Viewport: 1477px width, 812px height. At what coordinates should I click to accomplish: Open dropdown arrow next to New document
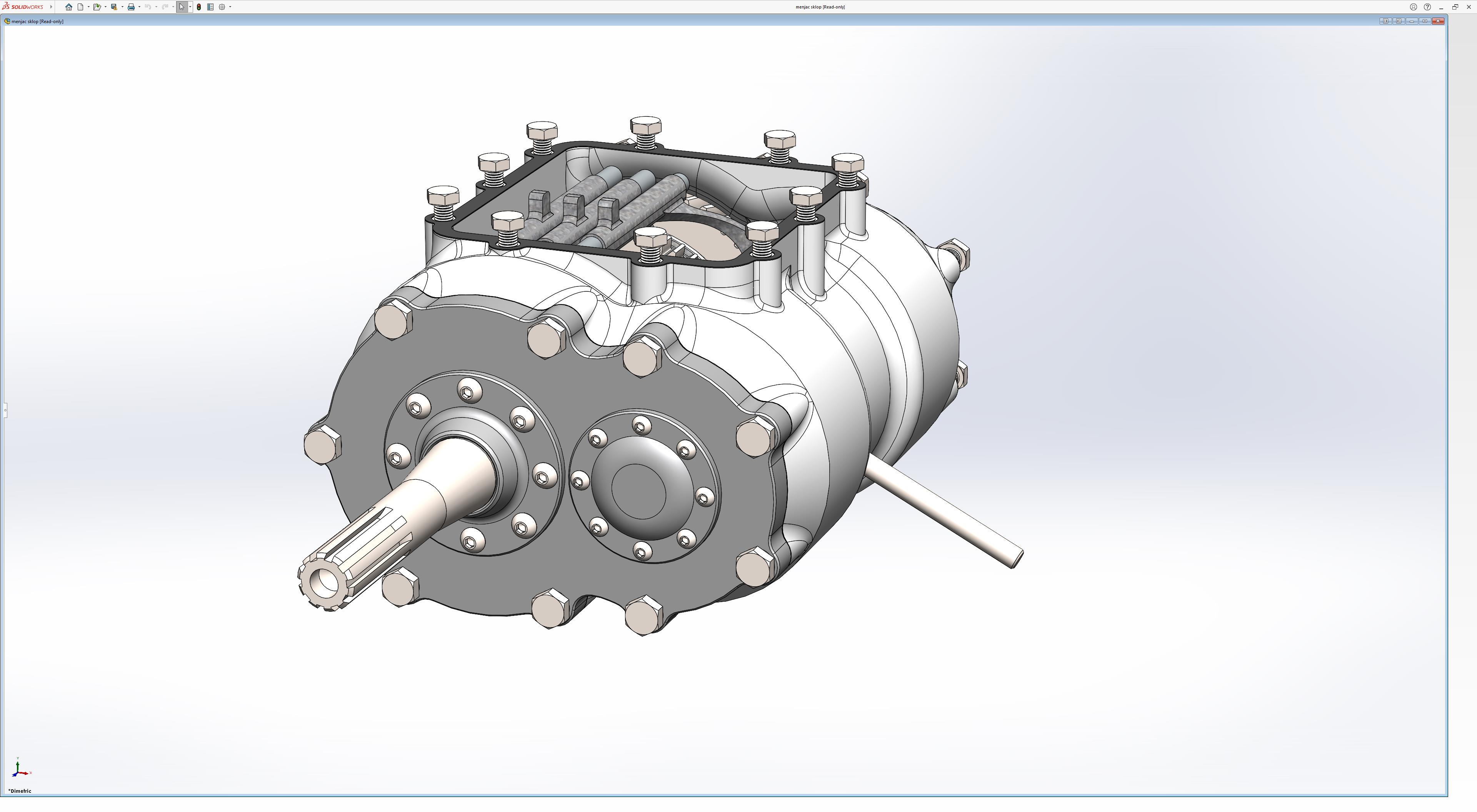(x=88, y=7)
